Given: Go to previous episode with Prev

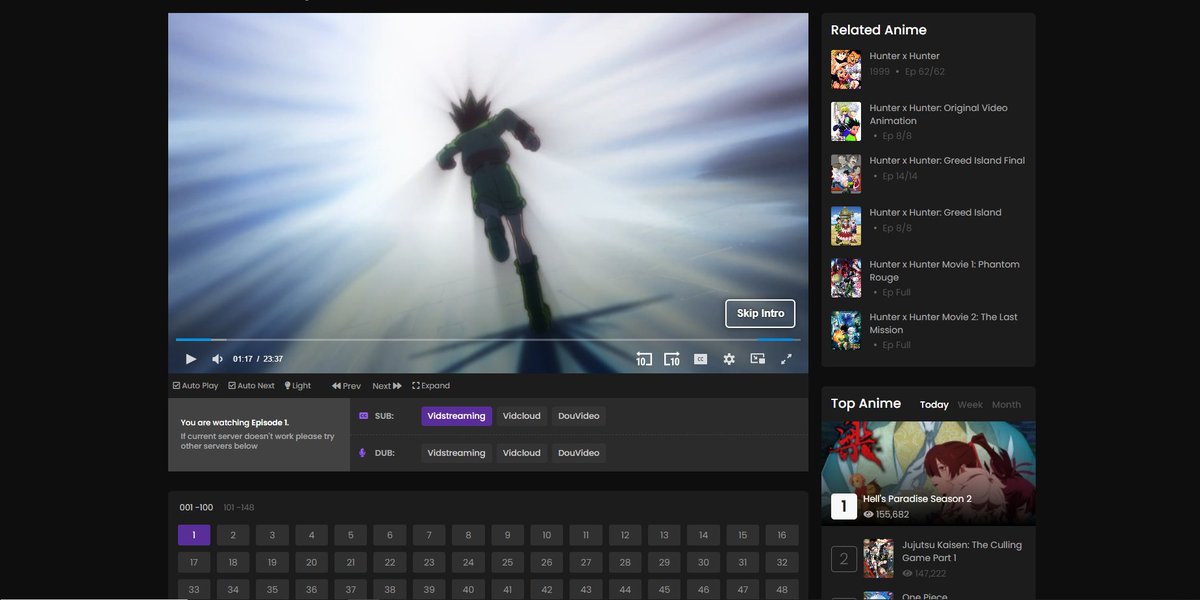Looking at the screenshot, I should (x=347, y=386).
